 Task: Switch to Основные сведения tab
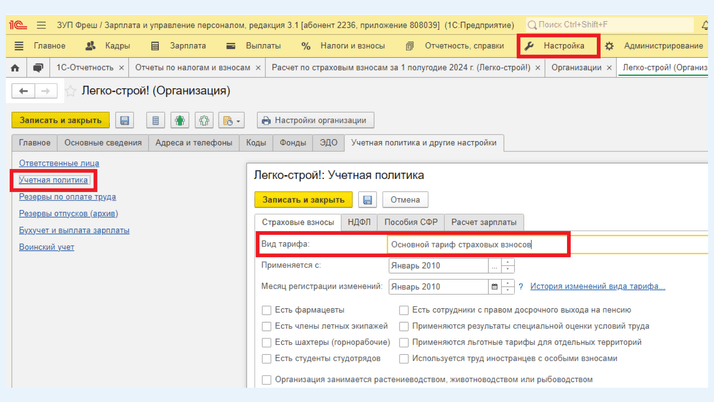click(103, 143)
